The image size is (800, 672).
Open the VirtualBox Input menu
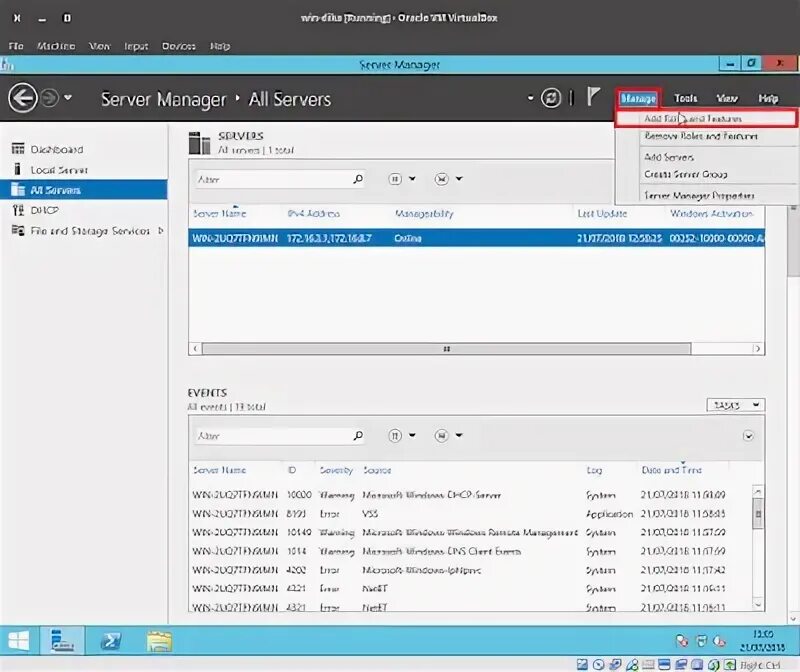click(136, 46)
